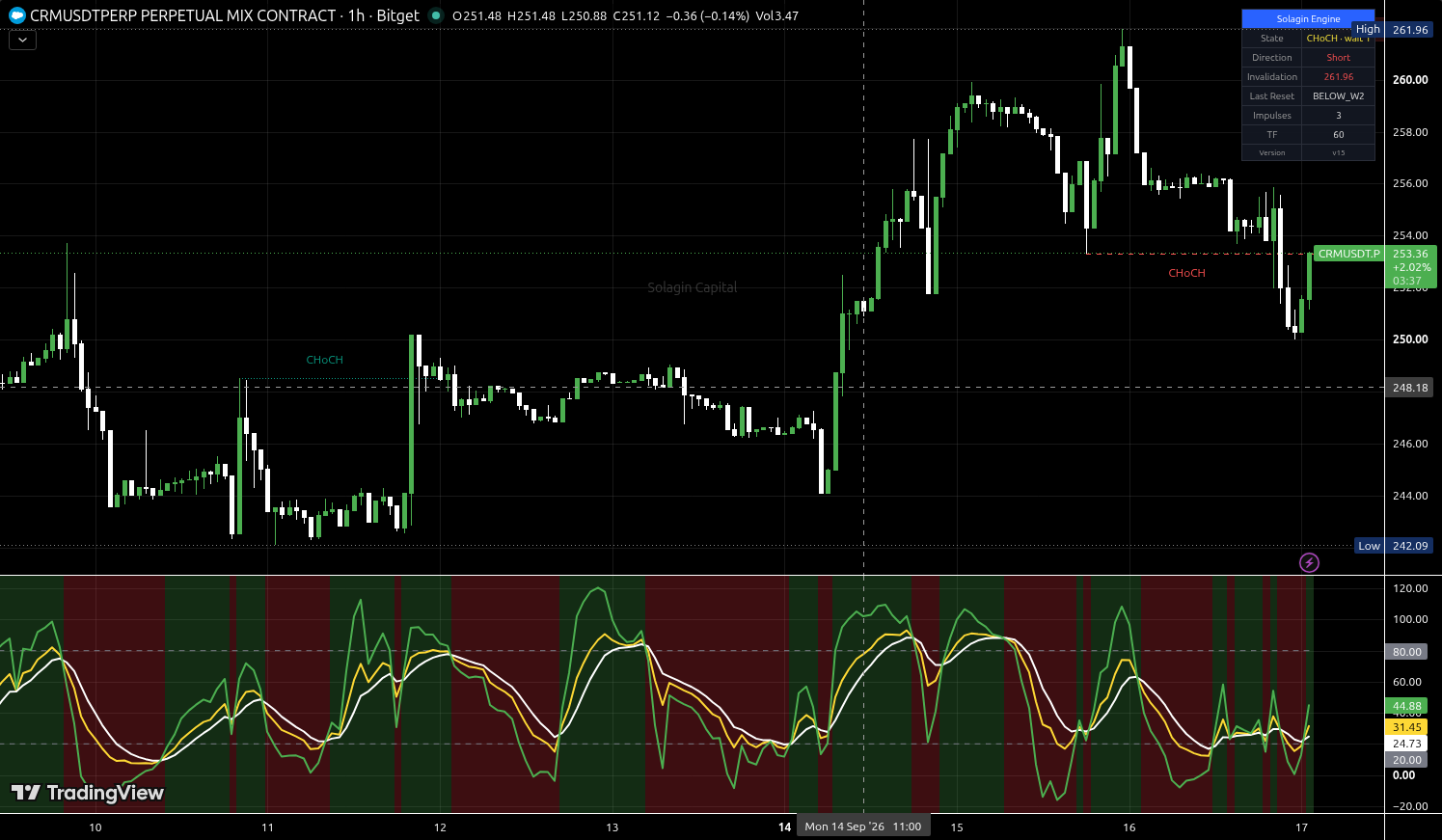Click the C251.12 close value in the legend

(x=637, y=15)
